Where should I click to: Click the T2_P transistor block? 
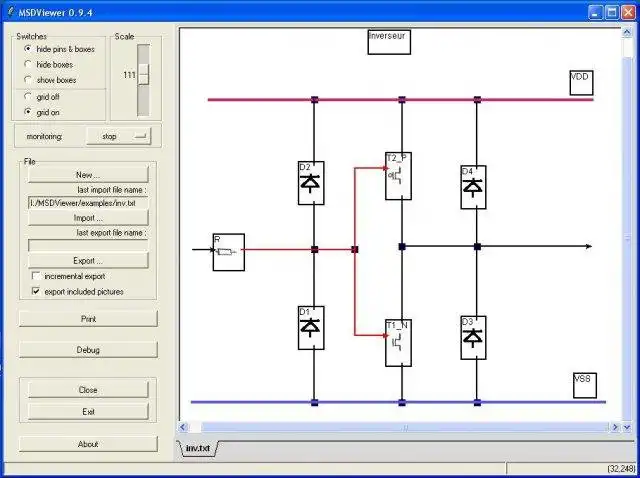coord(398,176)
